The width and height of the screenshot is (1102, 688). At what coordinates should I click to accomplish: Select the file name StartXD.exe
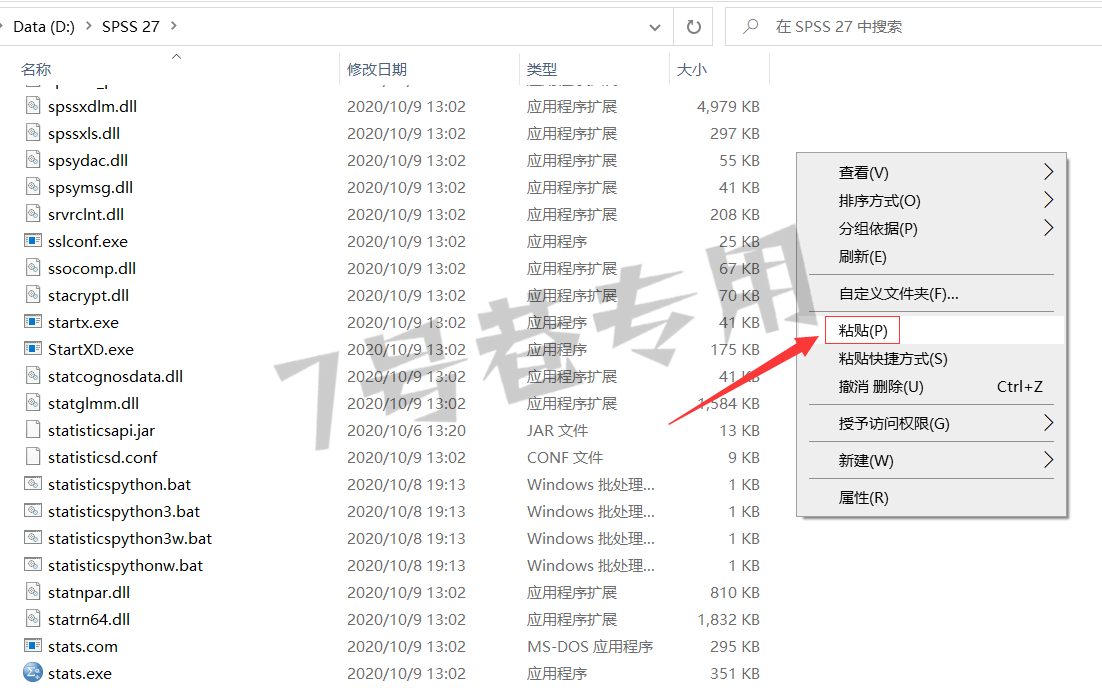tap(91, 349)
